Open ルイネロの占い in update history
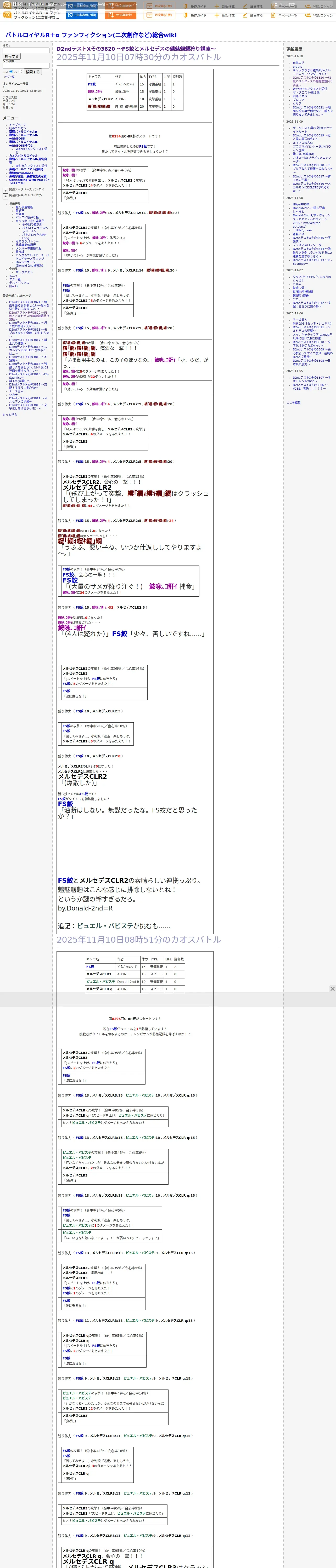Viewport: 336px width, 1568px height. 303,142
